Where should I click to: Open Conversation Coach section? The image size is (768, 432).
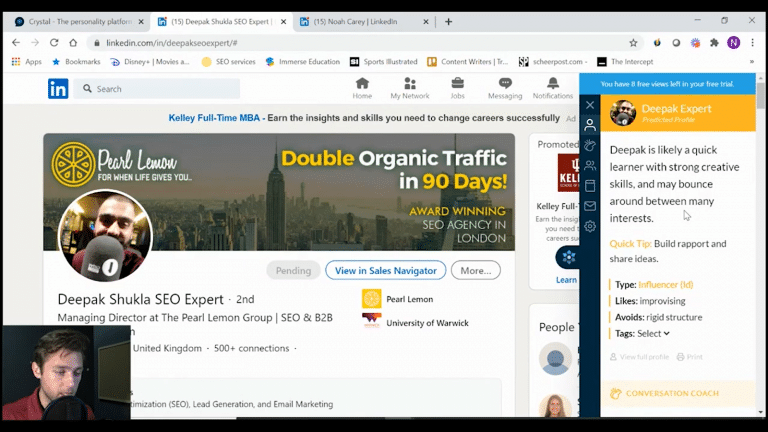click(x=678, y=393)
